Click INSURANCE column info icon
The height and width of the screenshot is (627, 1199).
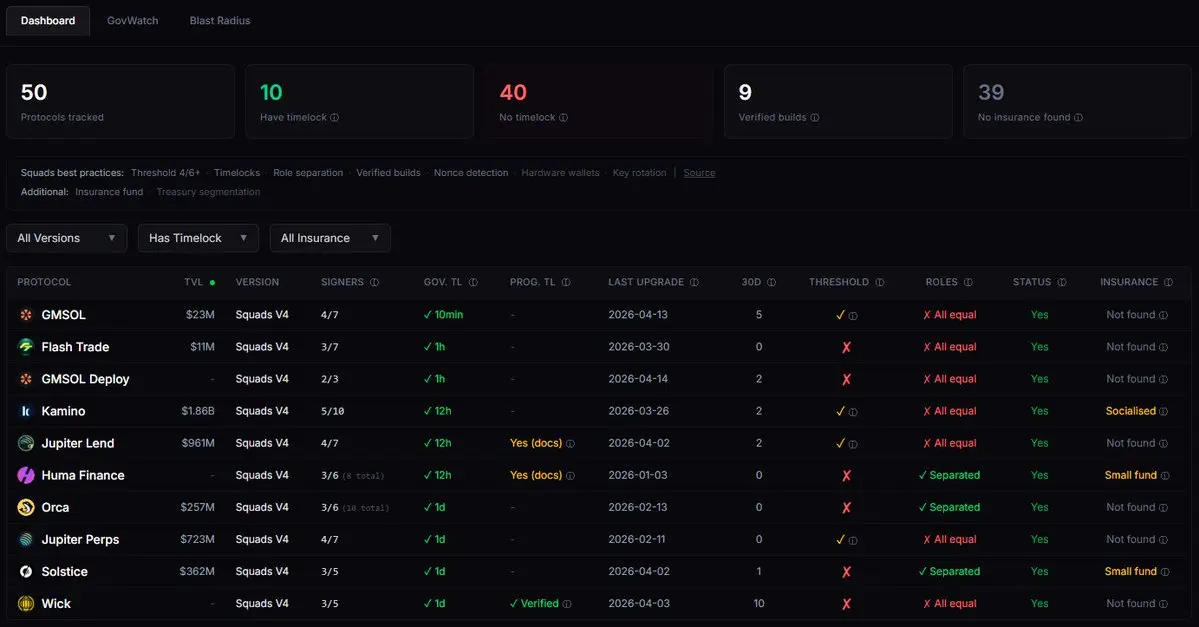[x=1168, y=282]
